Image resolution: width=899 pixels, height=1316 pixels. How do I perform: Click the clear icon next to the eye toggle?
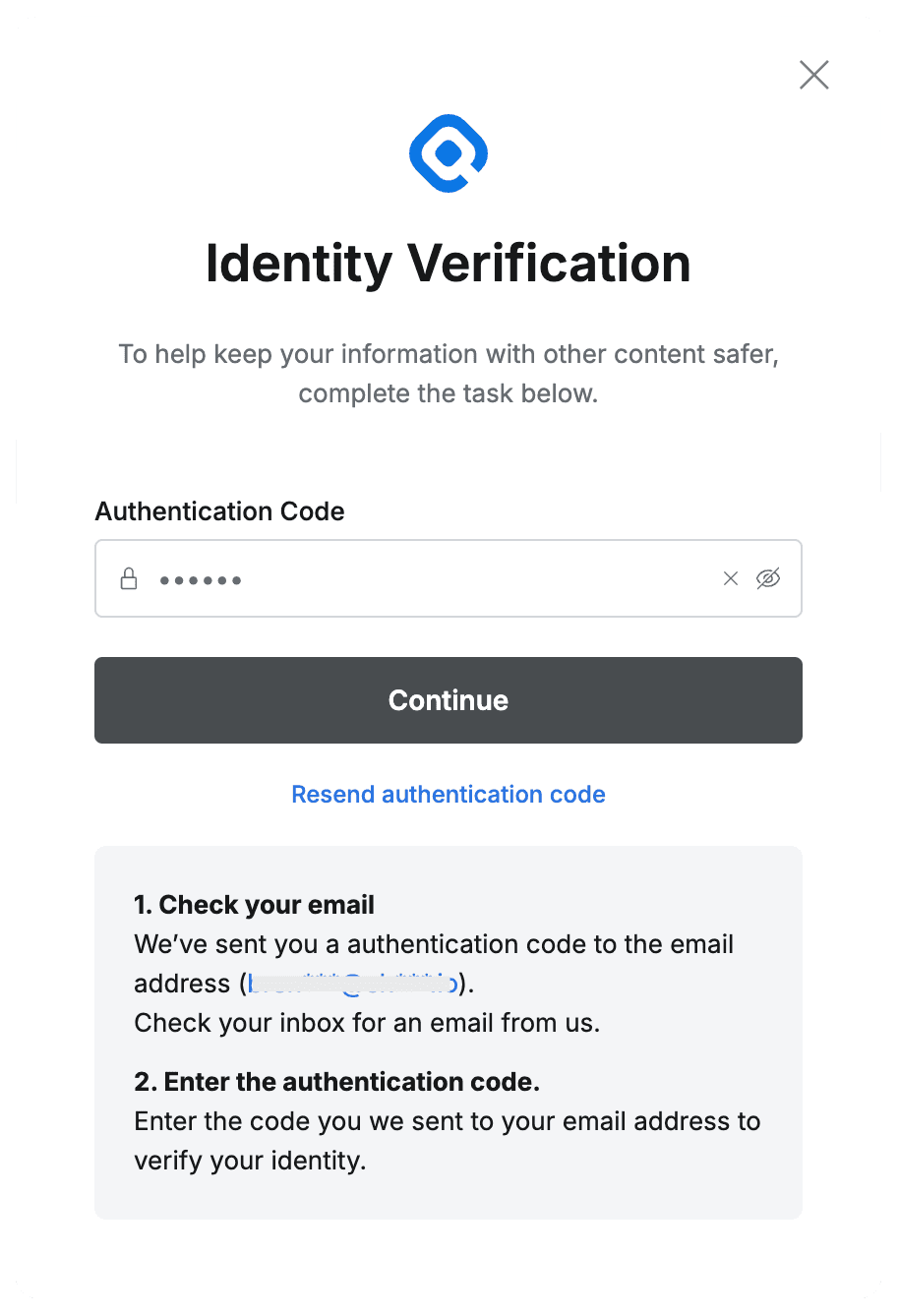(x=730, y=578)
